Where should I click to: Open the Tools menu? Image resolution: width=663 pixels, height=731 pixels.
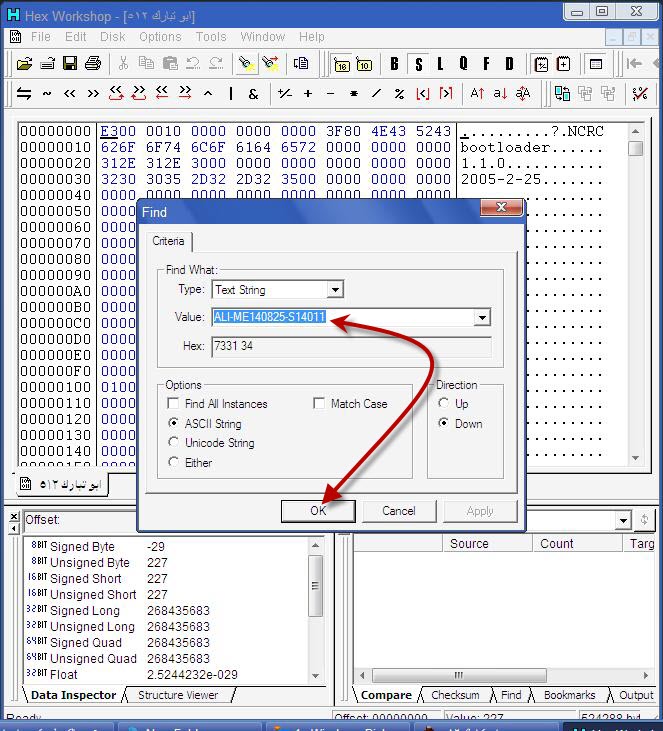point(211,37)
